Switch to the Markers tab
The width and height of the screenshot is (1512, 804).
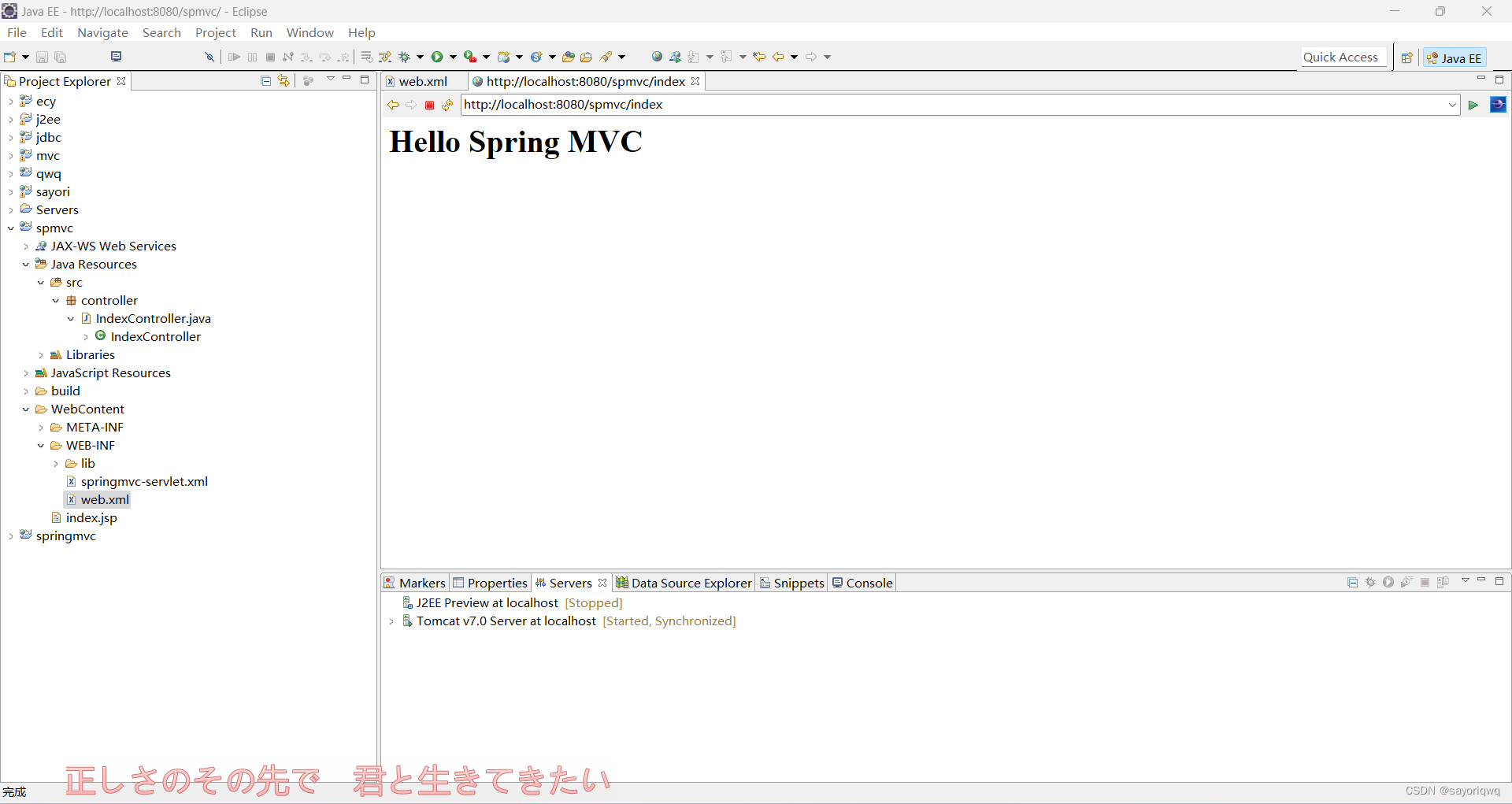(x=415, y=583)
